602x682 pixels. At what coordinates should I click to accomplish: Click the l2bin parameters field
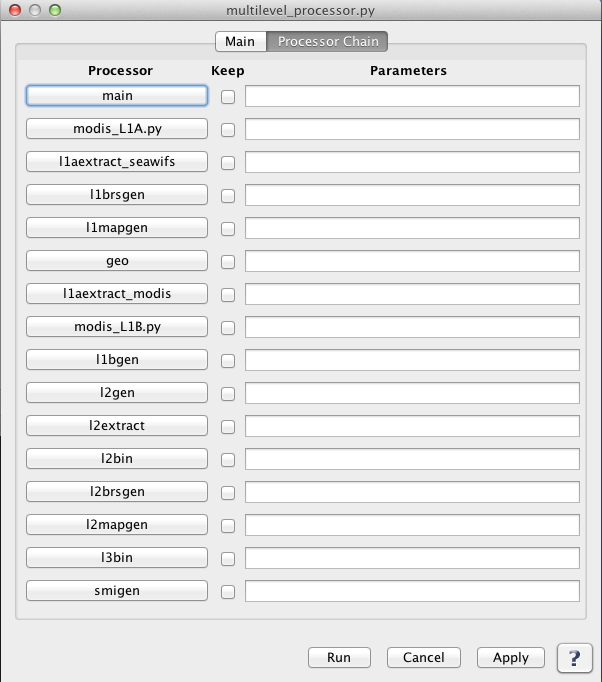[x=412, y=459]
